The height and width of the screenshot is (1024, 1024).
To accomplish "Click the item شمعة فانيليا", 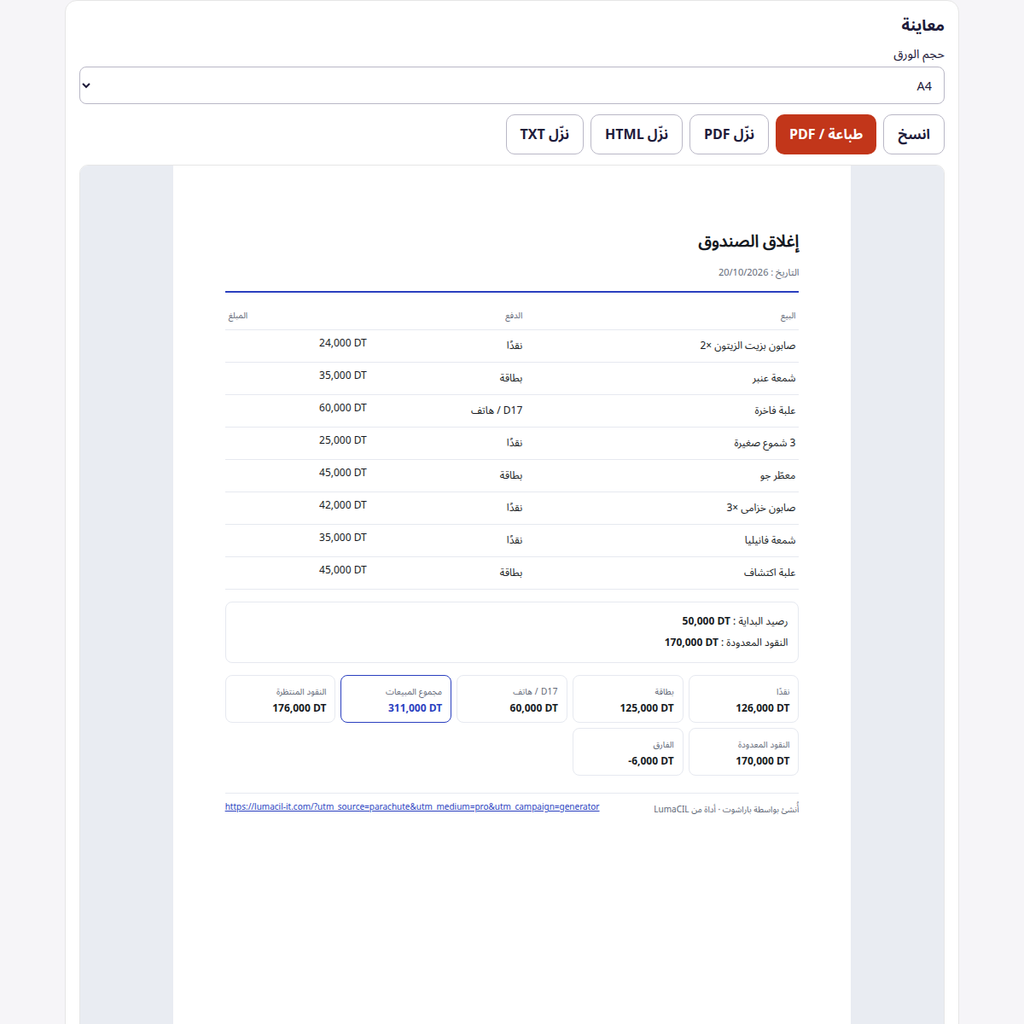I will click(770, 540).
